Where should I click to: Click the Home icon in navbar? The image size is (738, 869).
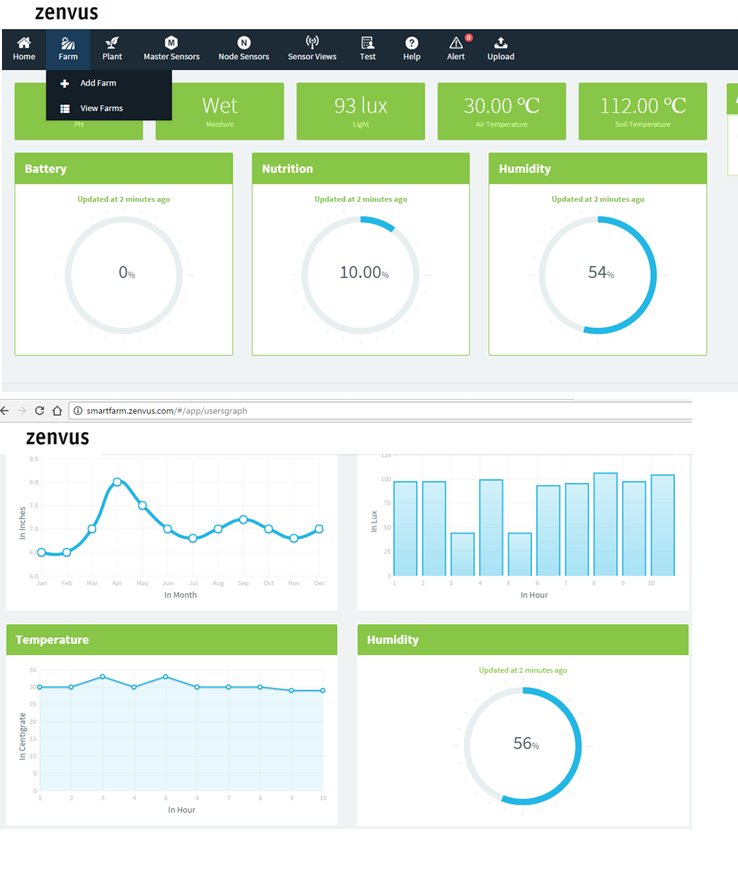click(x=24, y=43)
